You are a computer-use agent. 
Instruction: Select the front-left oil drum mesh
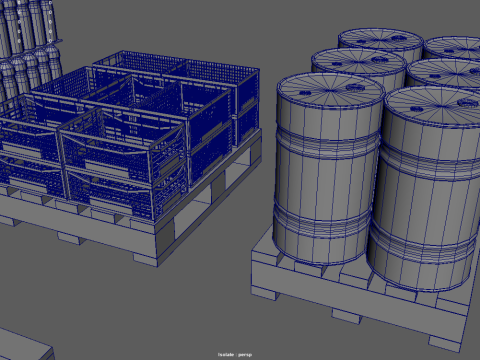(328, 168)
